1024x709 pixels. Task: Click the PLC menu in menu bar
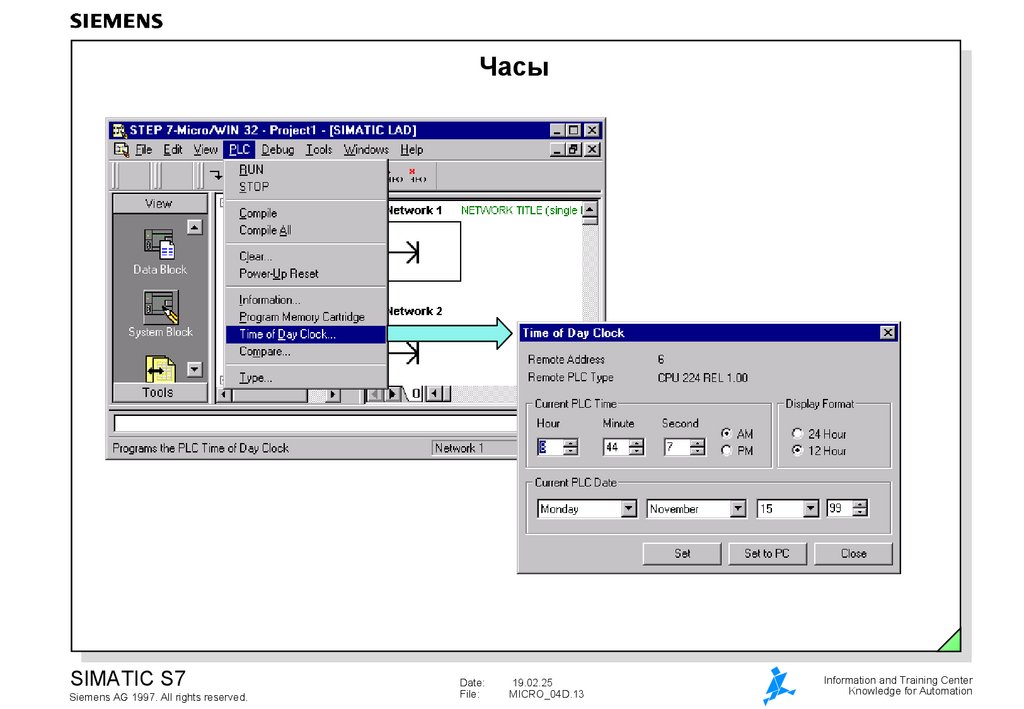(239, 150)
